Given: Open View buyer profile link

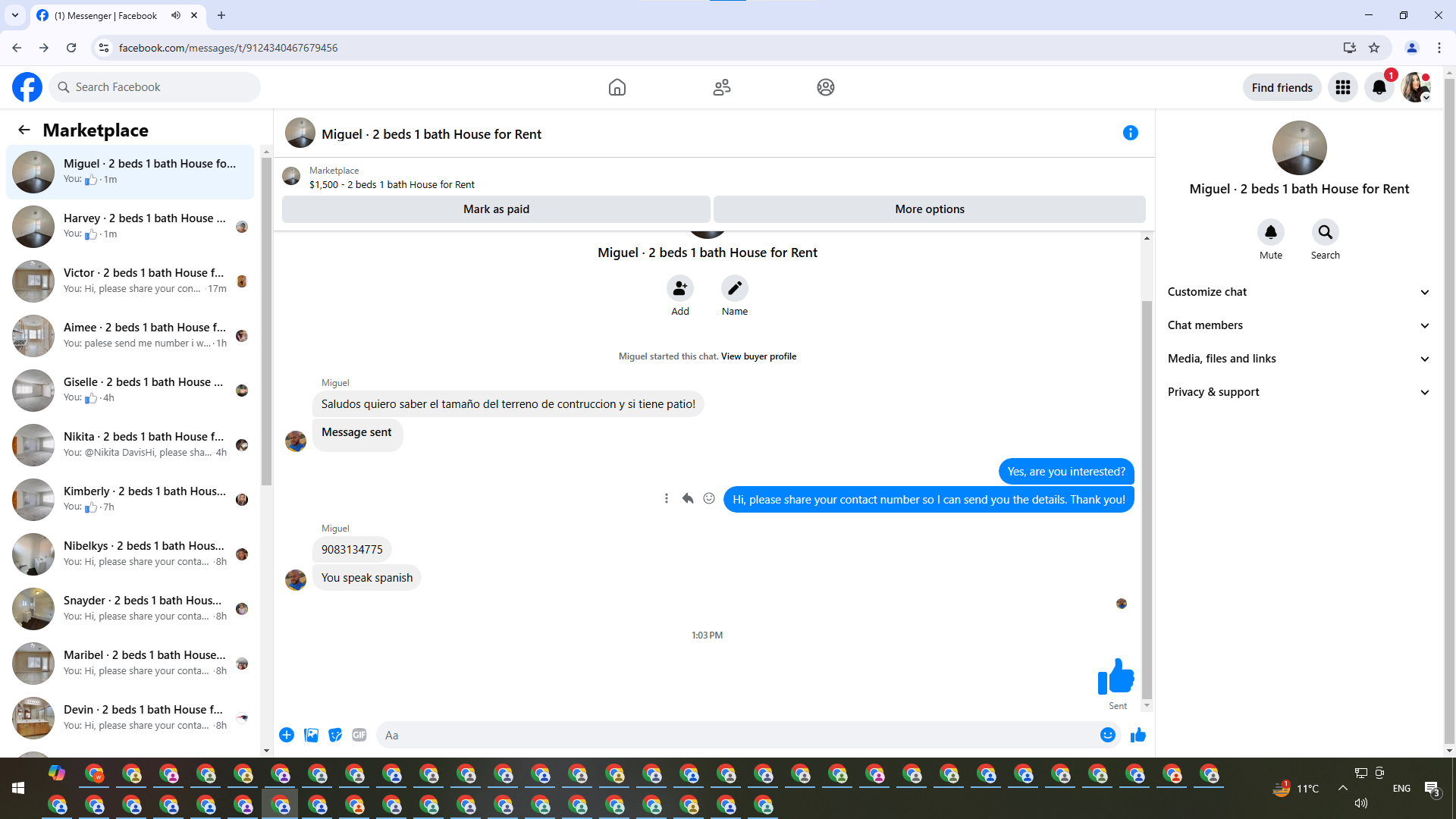Looking at the screenshot, I should 758,356.
